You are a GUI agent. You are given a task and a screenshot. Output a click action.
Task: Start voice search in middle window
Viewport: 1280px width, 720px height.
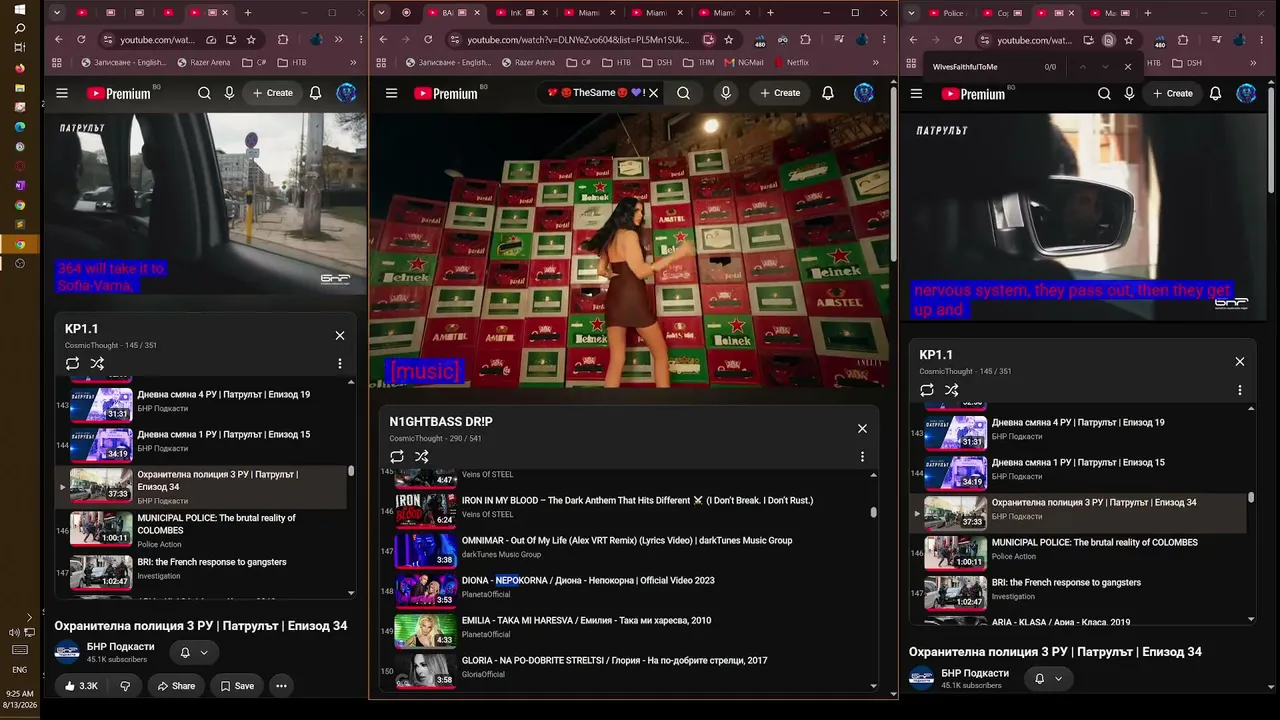coord(726,93)
